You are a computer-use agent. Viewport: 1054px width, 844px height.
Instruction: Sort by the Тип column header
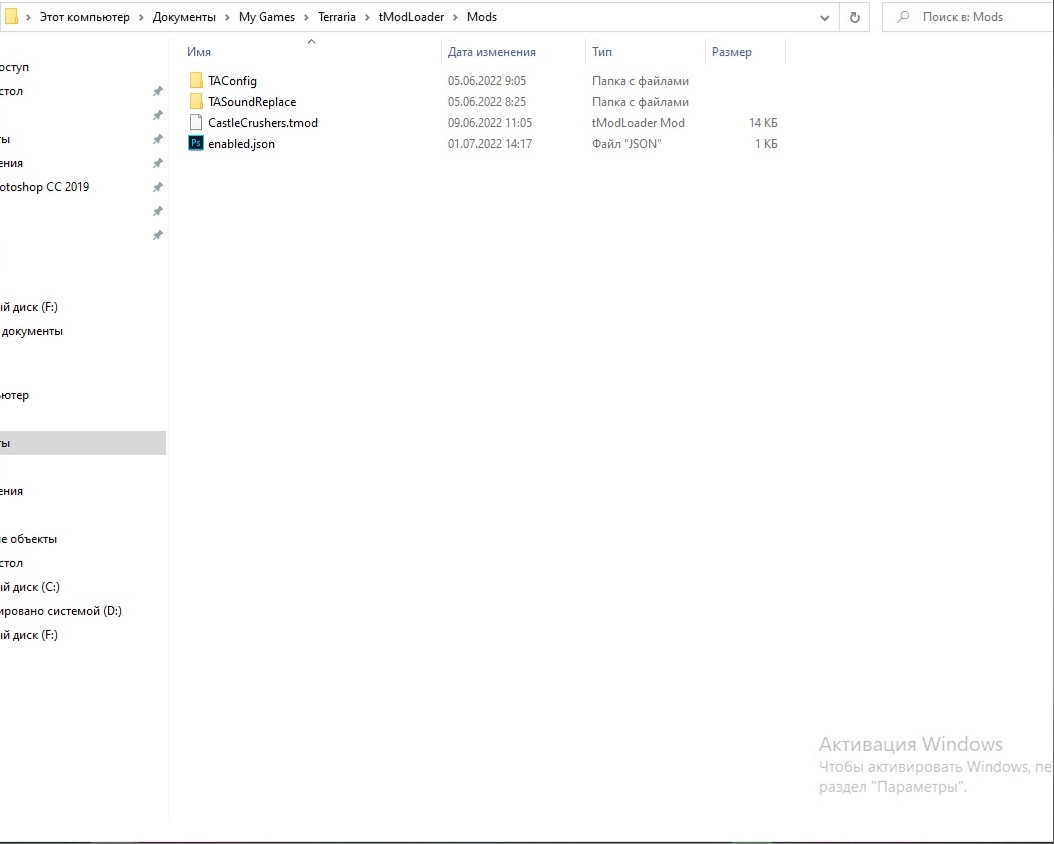click(x=602, y=52)
